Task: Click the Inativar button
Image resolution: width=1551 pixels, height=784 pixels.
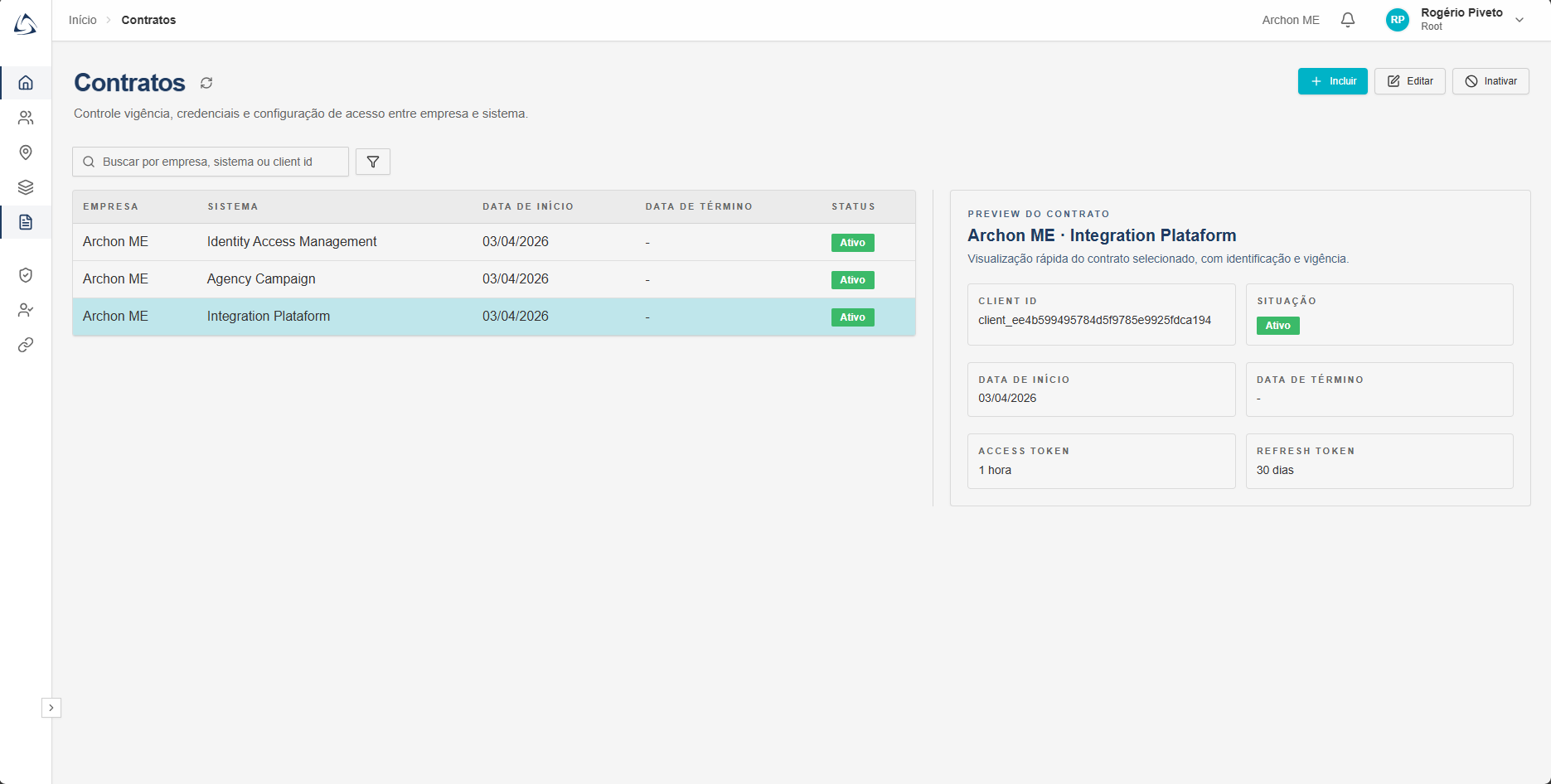Action: click(x=1490, y=81)
